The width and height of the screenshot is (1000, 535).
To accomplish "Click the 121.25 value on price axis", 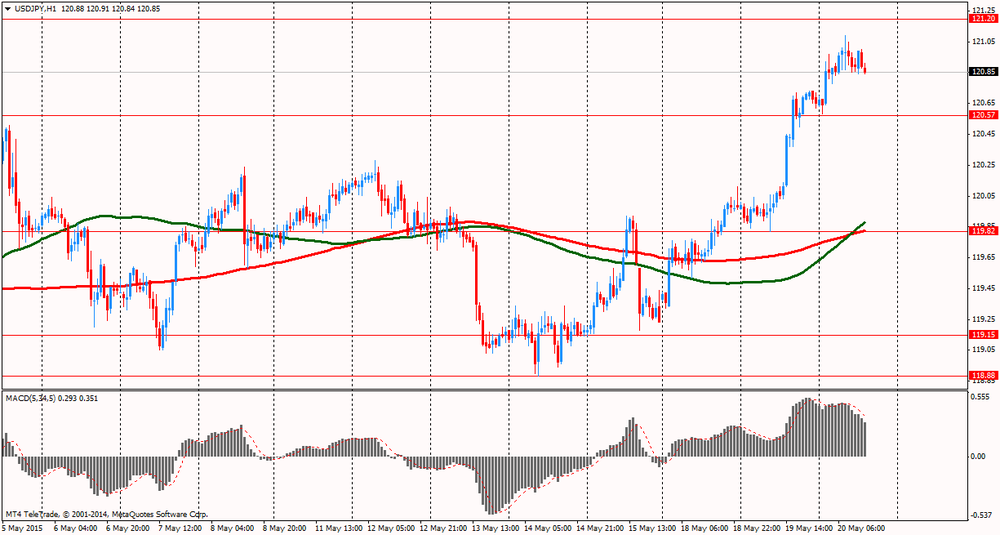I will [983, 10].
